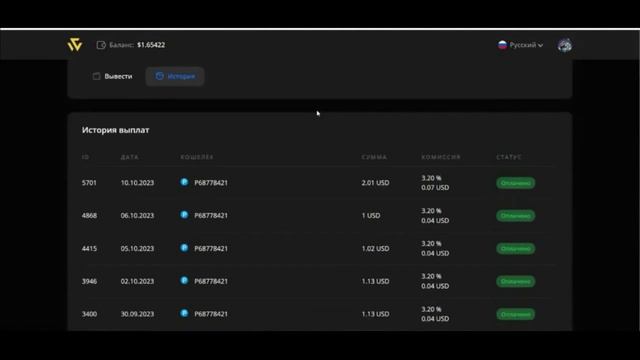Open the user avatar profile menu
This screenshot has height=360, width=640.
[x=564, y=45]
